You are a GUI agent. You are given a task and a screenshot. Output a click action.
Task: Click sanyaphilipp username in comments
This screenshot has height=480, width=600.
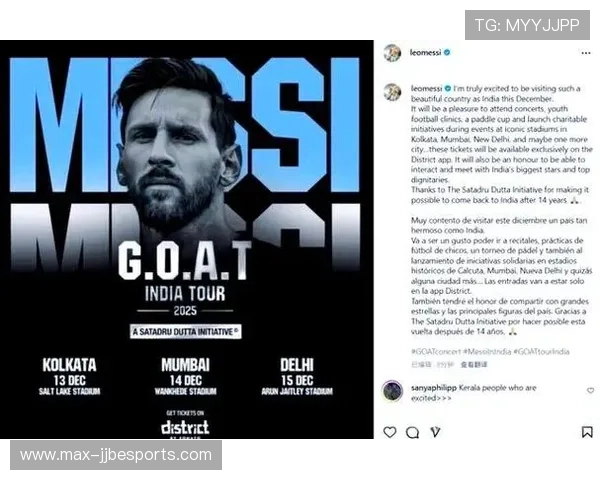[434, 388]
